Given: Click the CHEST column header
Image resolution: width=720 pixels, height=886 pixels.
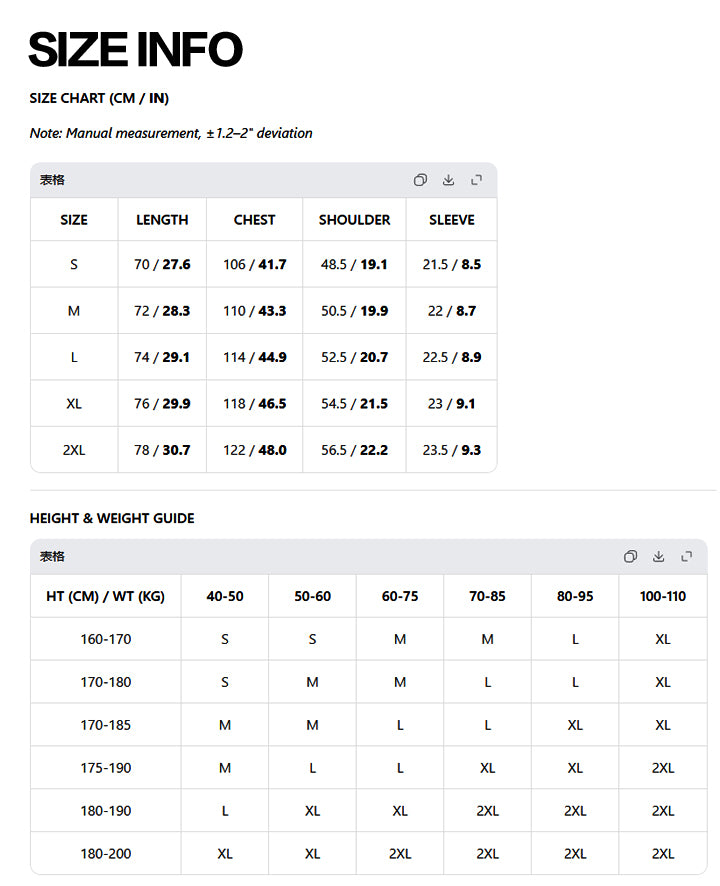Looking at the screenshot, I should point(254,220).
